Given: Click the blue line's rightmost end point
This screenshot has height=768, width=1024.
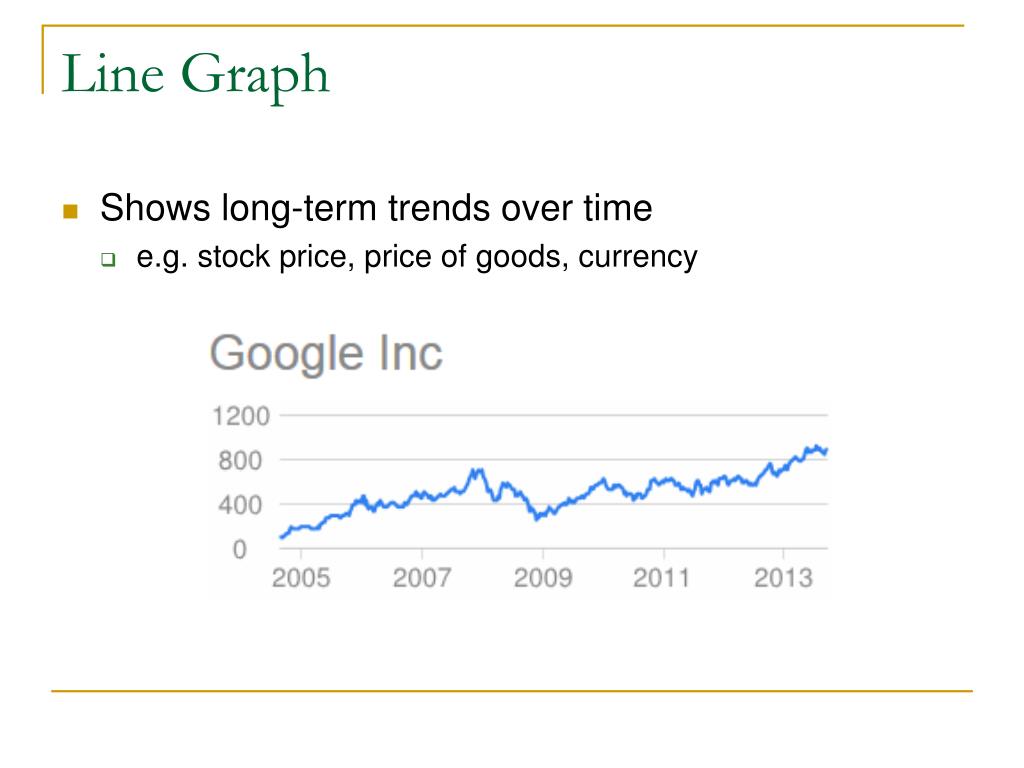Looking at the screenshot, I should pos(826,450).
